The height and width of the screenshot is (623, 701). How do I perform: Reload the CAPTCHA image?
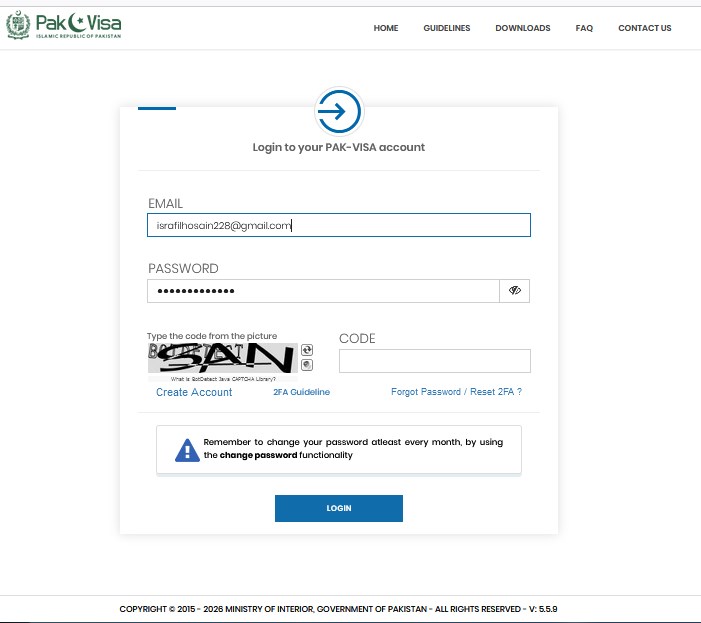(x=307, y=349)
